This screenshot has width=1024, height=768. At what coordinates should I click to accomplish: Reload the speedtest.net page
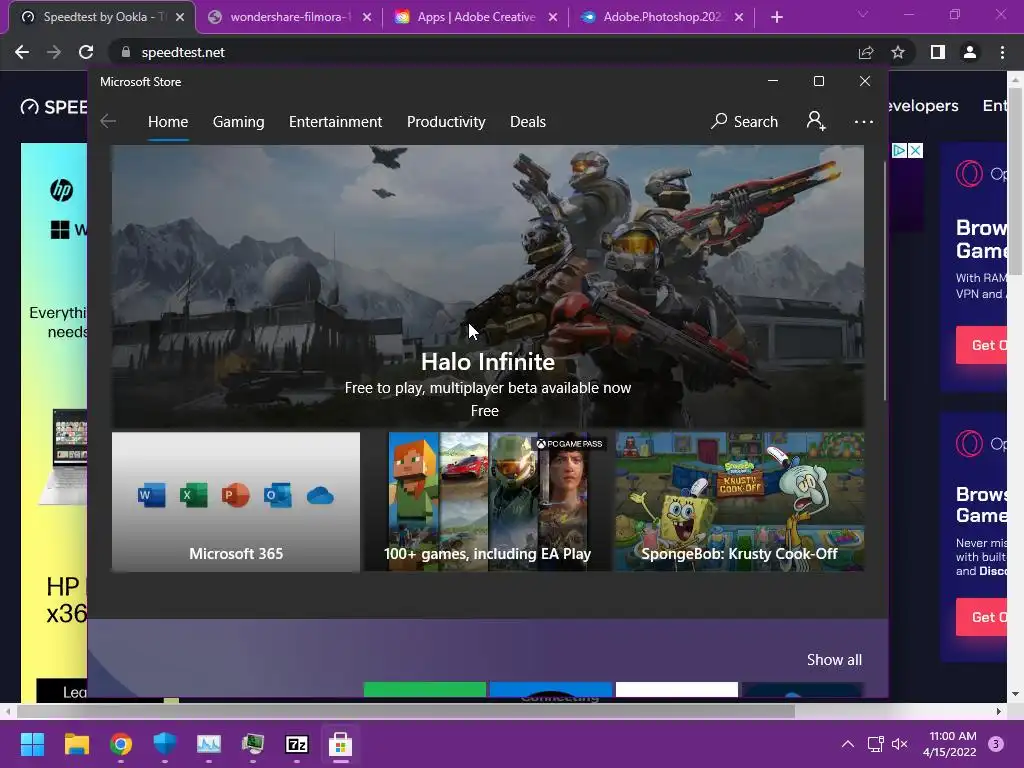(86, 52)
